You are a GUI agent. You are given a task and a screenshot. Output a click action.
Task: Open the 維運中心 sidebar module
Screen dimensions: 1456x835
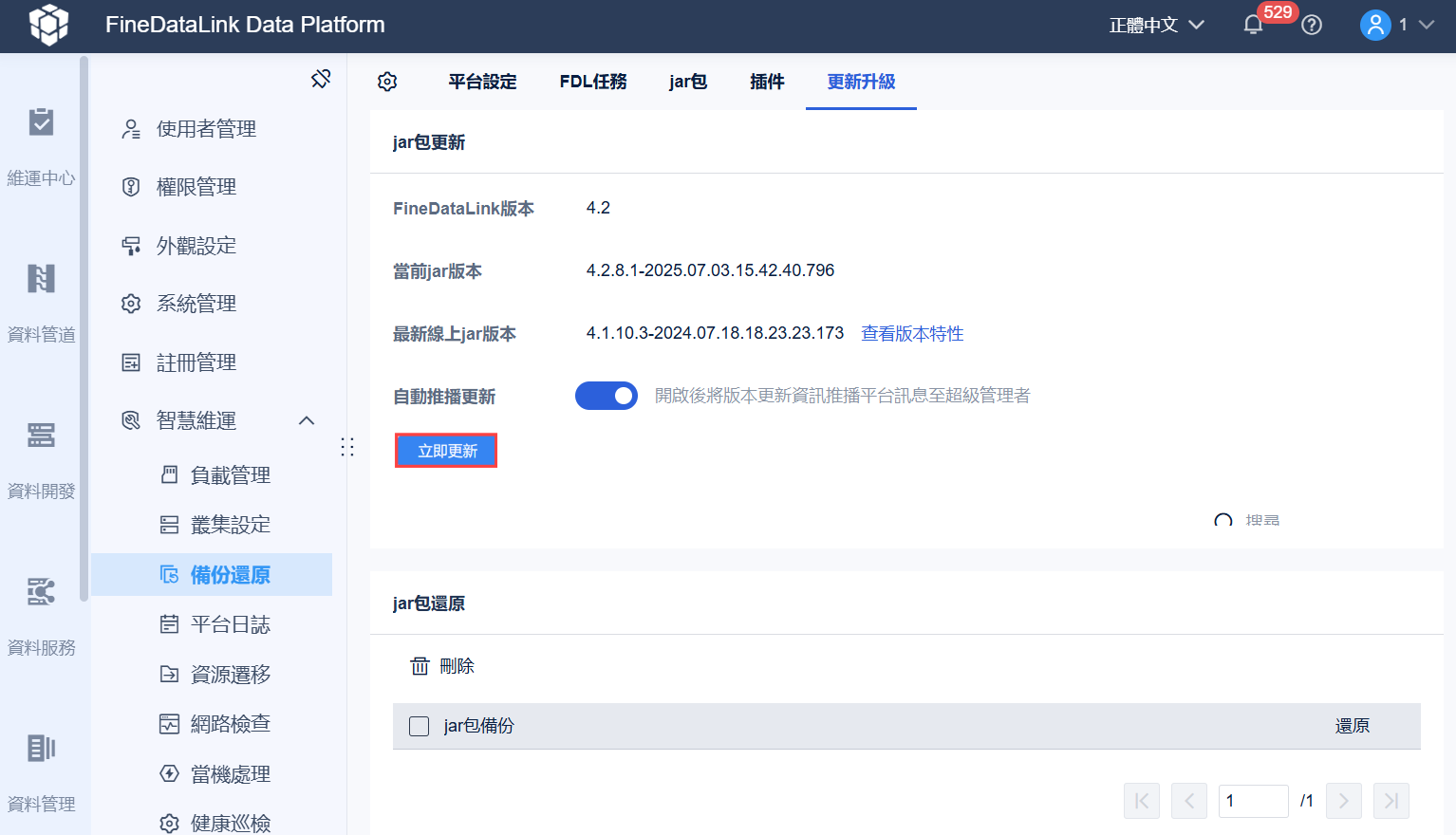pyautogui.click(x=41, y=147)
